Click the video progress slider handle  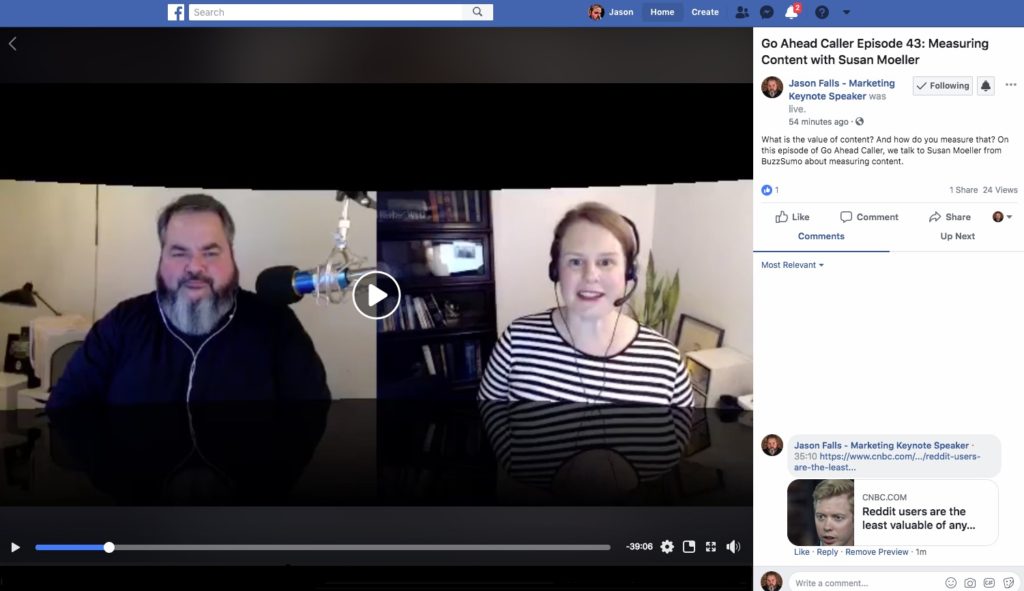(x=109, y=547)
